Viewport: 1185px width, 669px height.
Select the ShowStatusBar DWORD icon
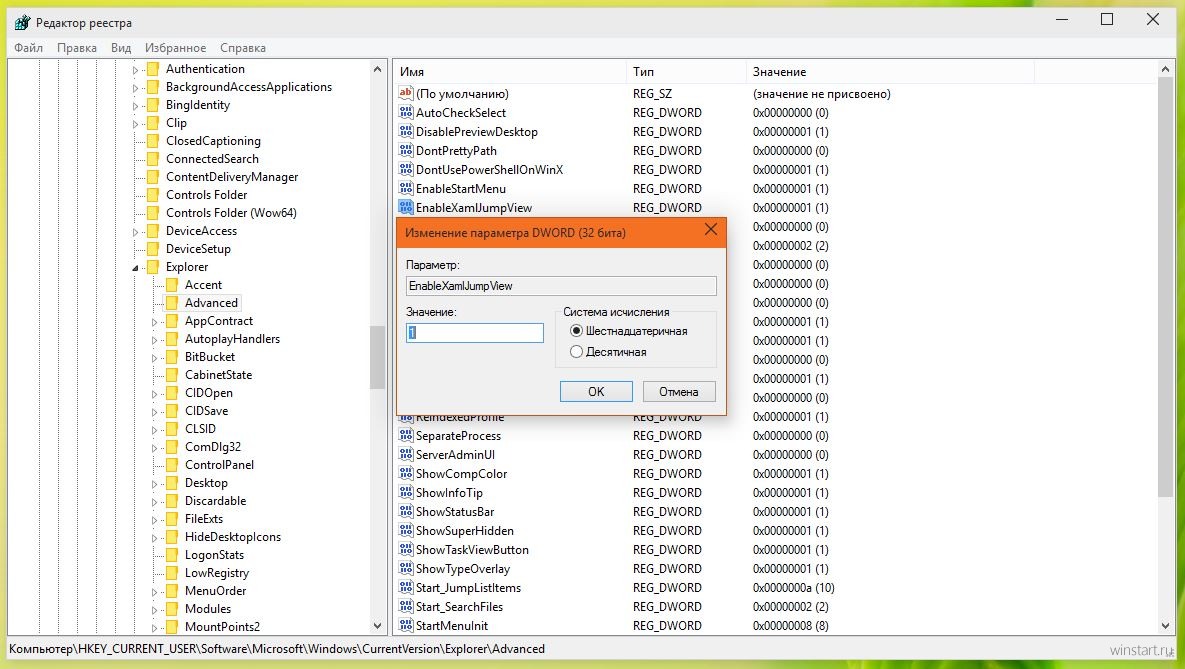406,512
